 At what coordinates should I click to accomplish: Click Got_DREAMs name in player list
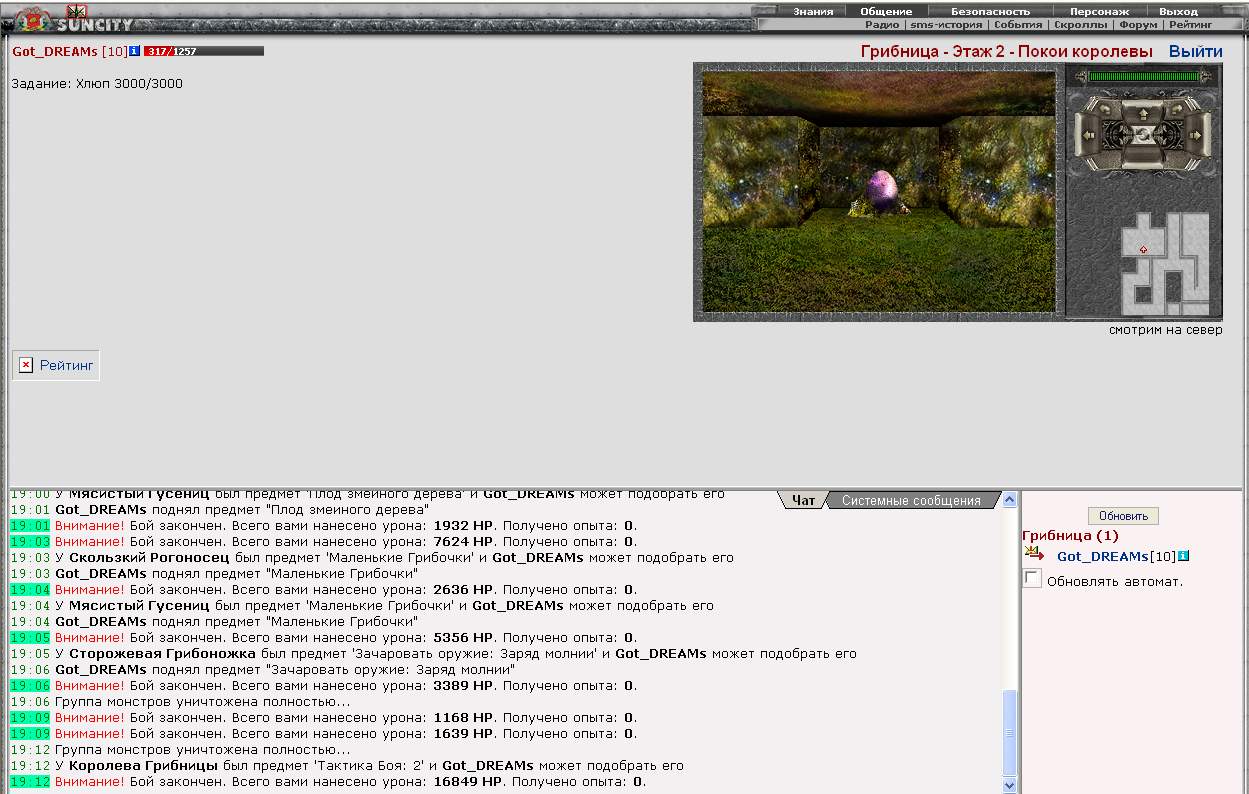pos(1102,556)
